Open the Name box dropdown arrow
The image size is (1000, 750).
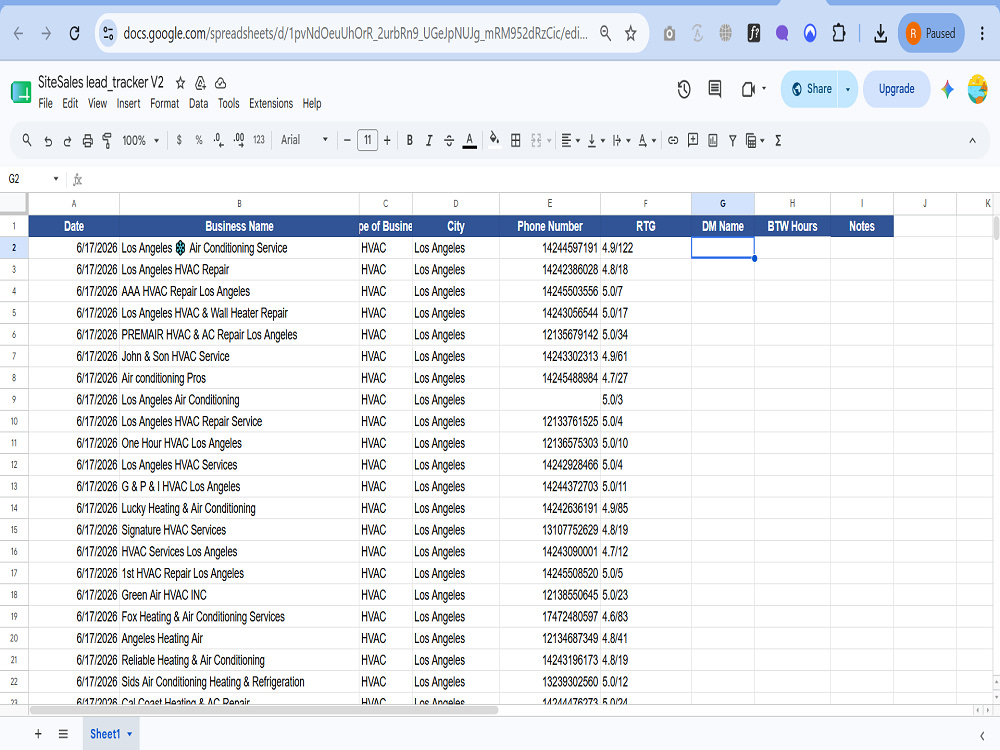56,179
